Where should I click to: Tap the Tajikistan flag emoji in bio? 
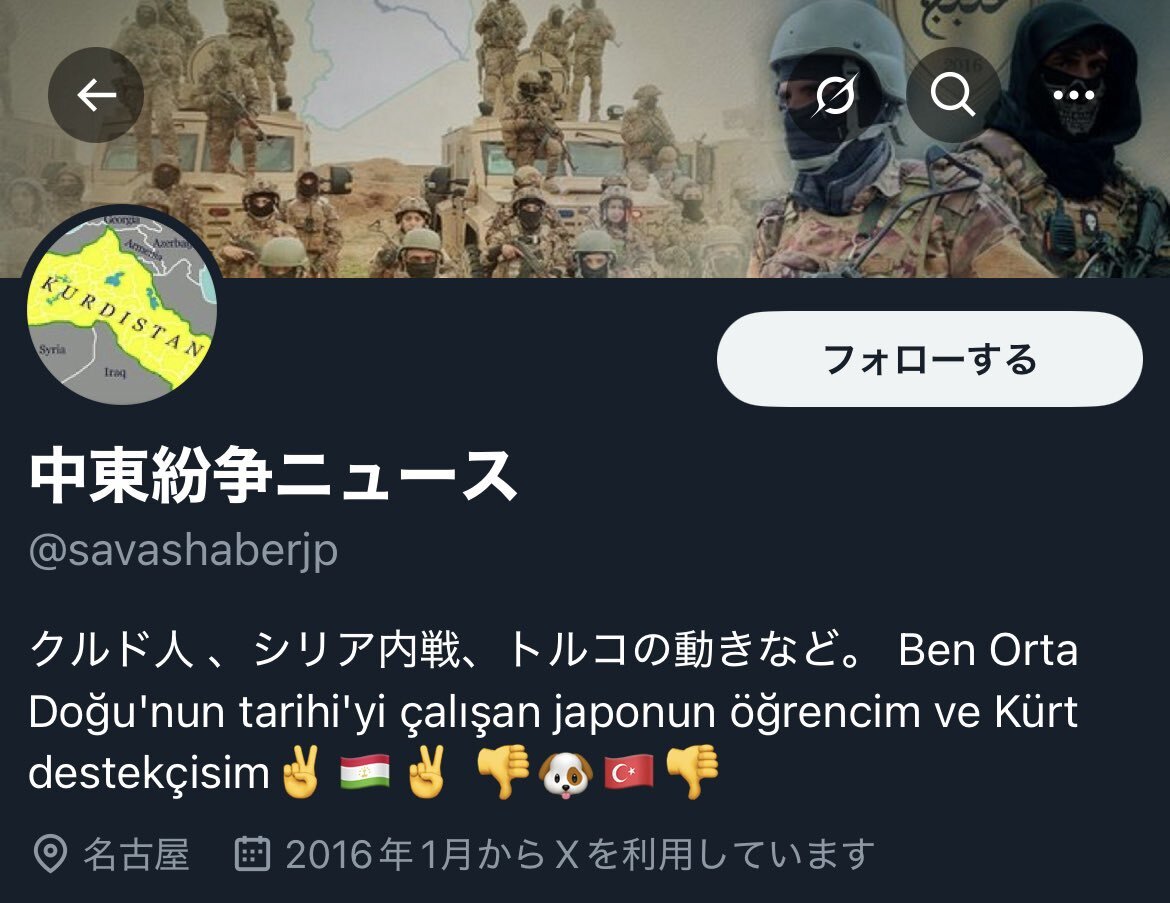click(365, 772)
